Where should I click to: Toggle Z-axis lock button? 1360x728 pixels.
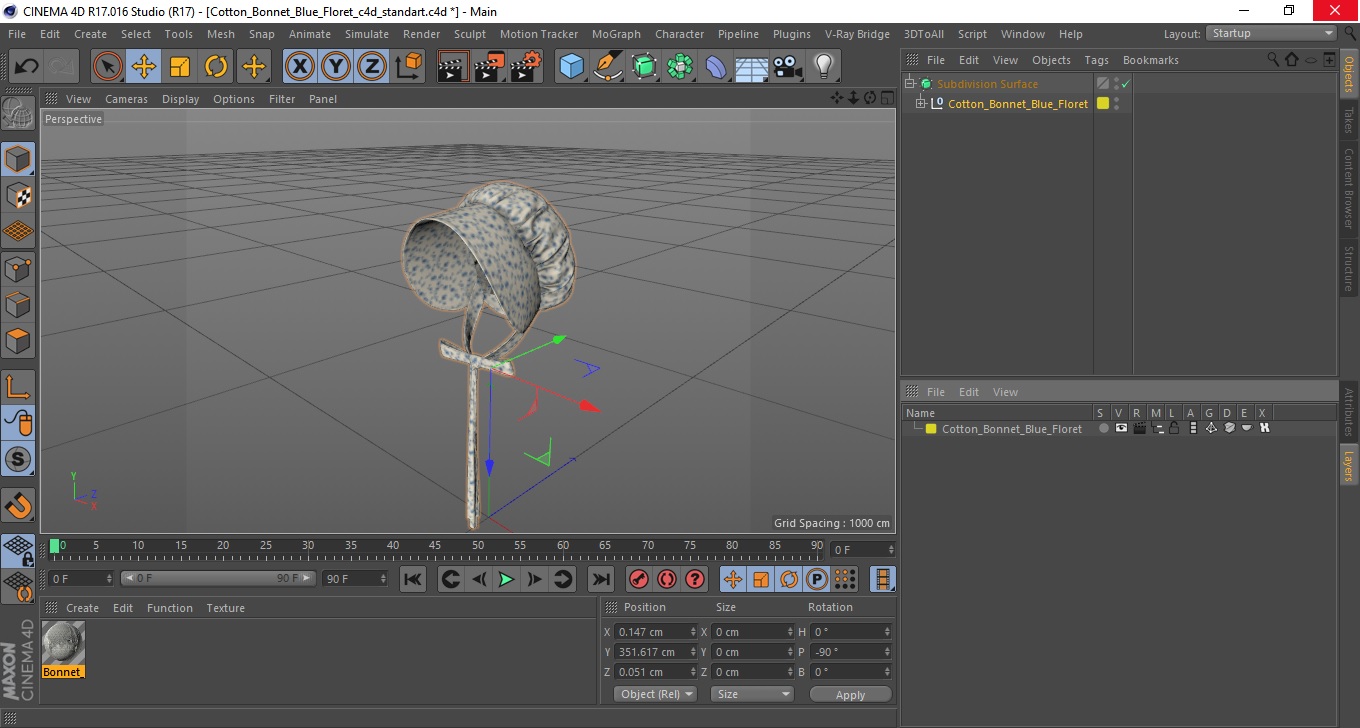click(x=372, y=67)
